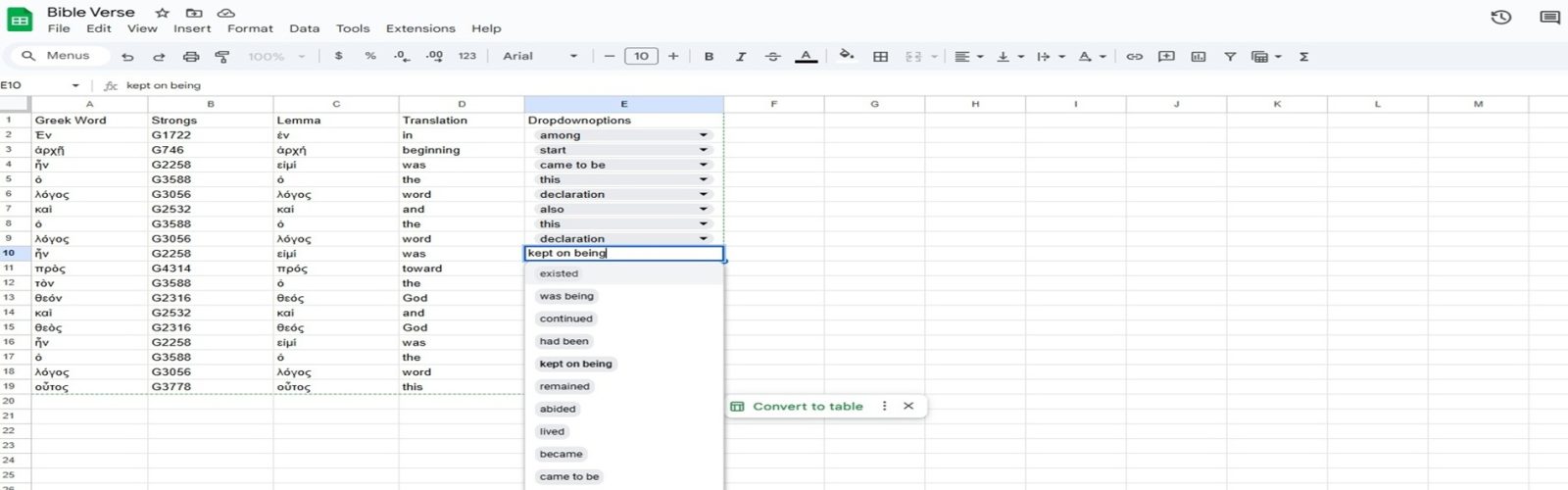Open the horizontal align dropdown
Viewport: 1568px width, 490px height.
pyautogui.click(x=968, y=57)
